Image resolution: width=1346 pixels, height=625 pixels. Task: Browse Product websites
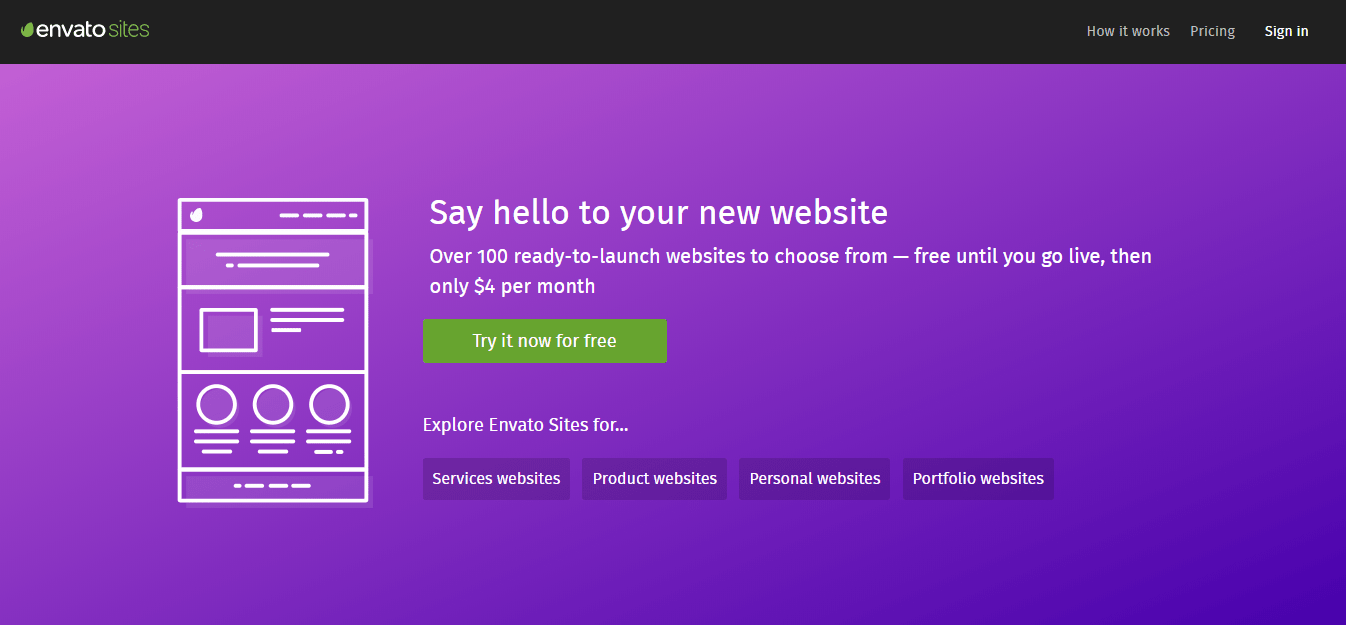pos(654,479)
